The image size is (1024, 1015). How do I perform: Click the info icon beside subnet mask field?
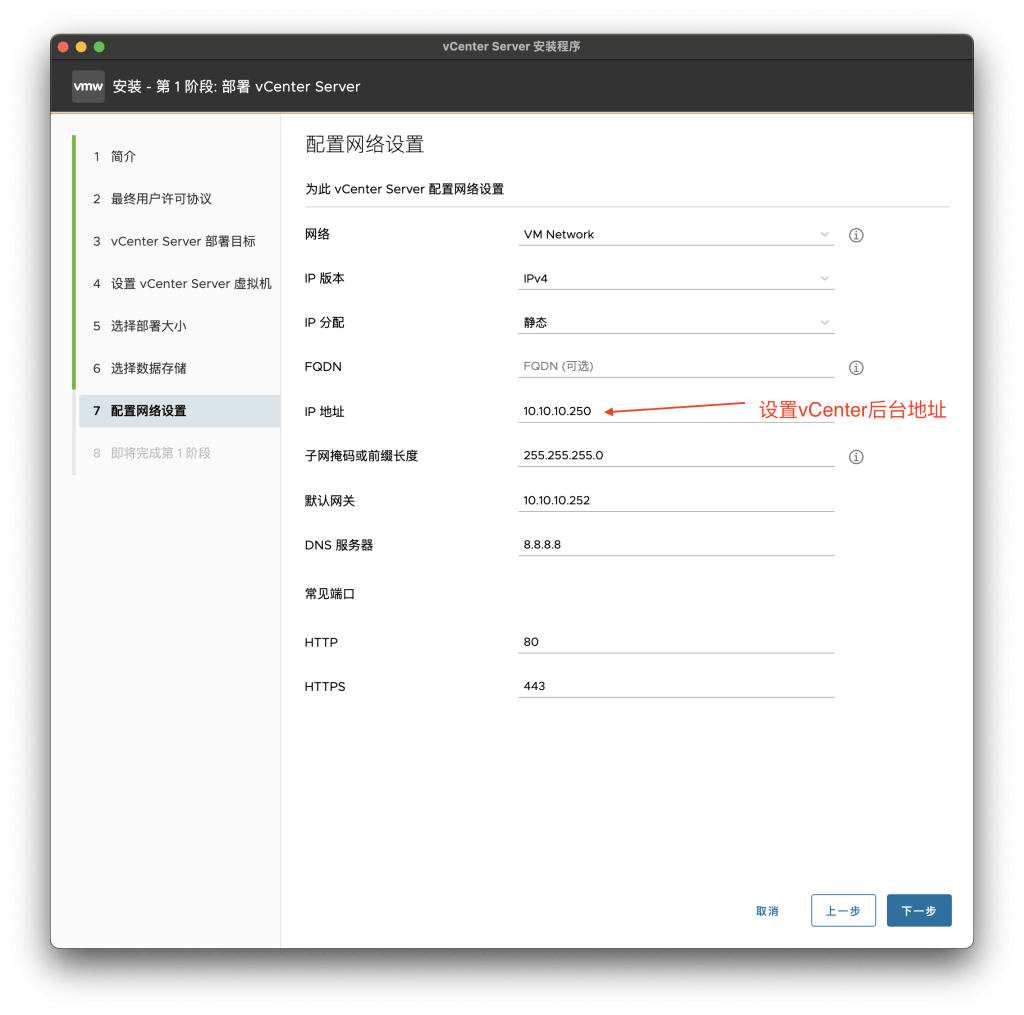[856, 457]
